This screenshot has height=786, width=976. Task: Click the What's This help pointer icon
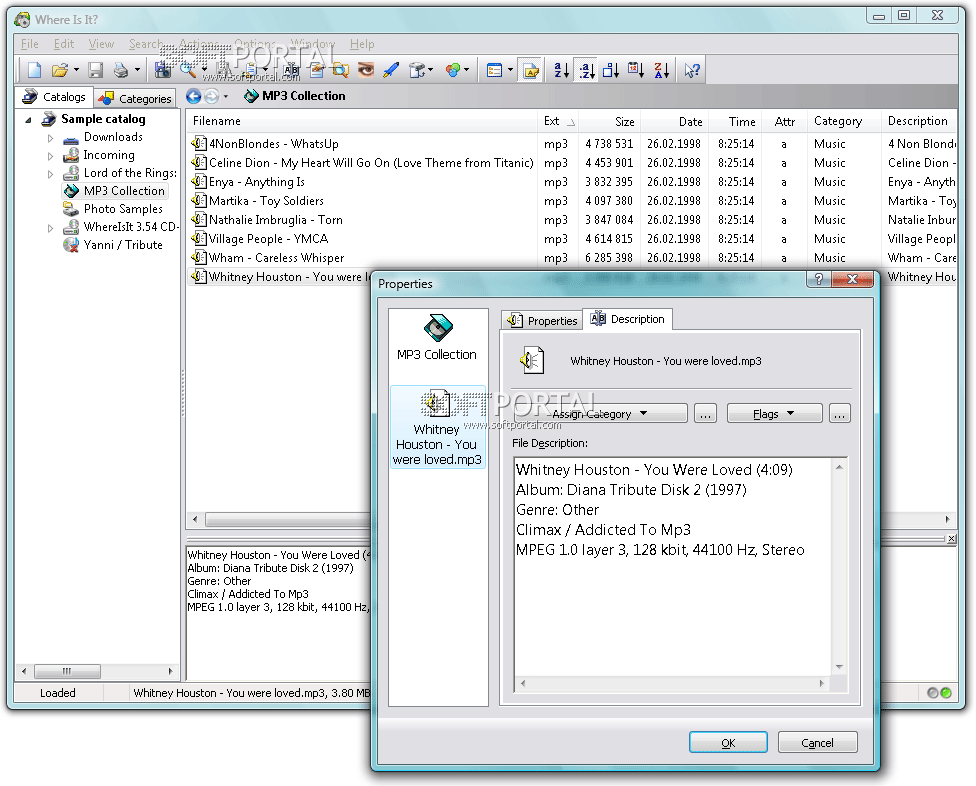point(692,70)
